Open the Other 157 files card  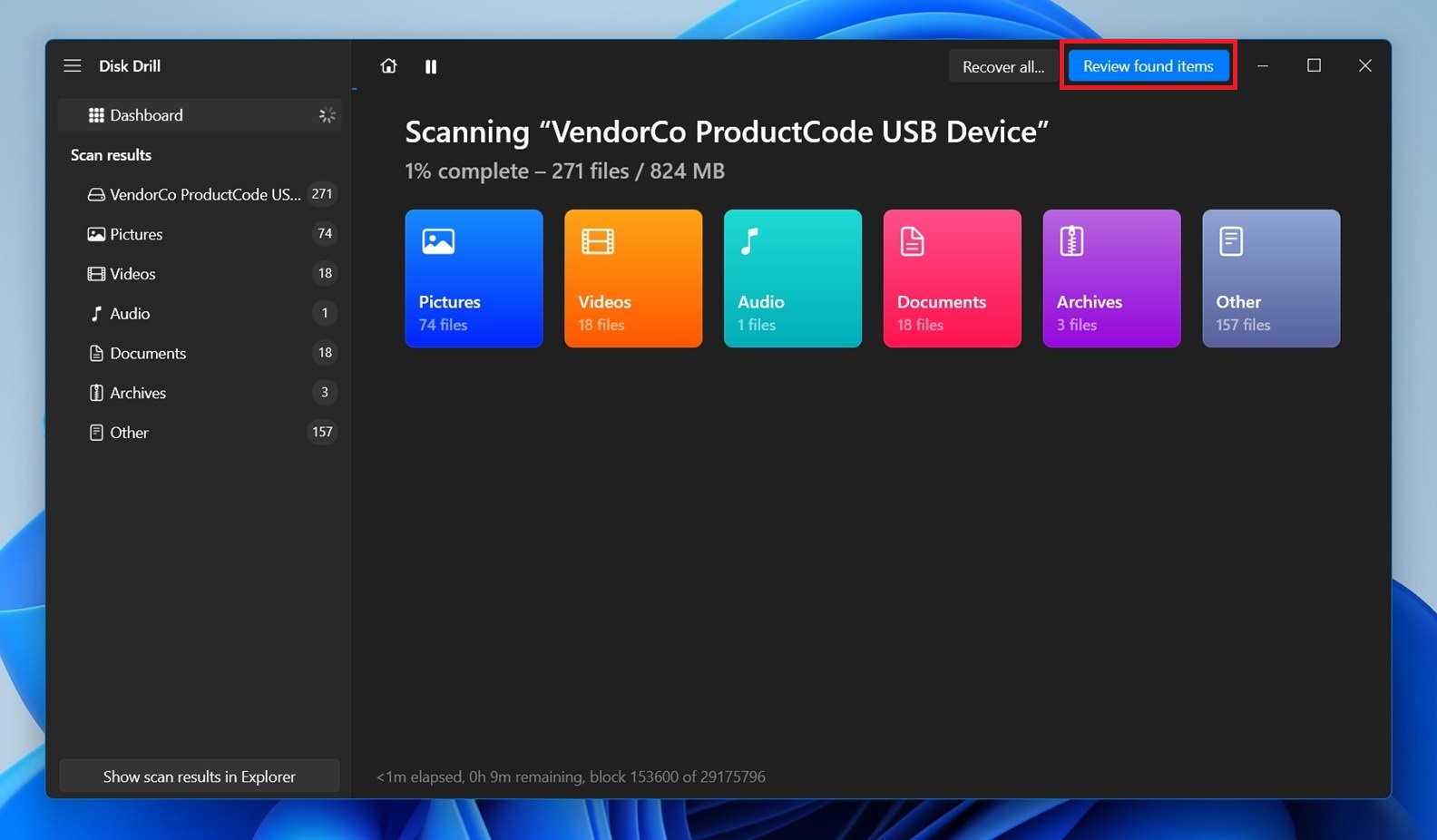tap(1271, 278)
